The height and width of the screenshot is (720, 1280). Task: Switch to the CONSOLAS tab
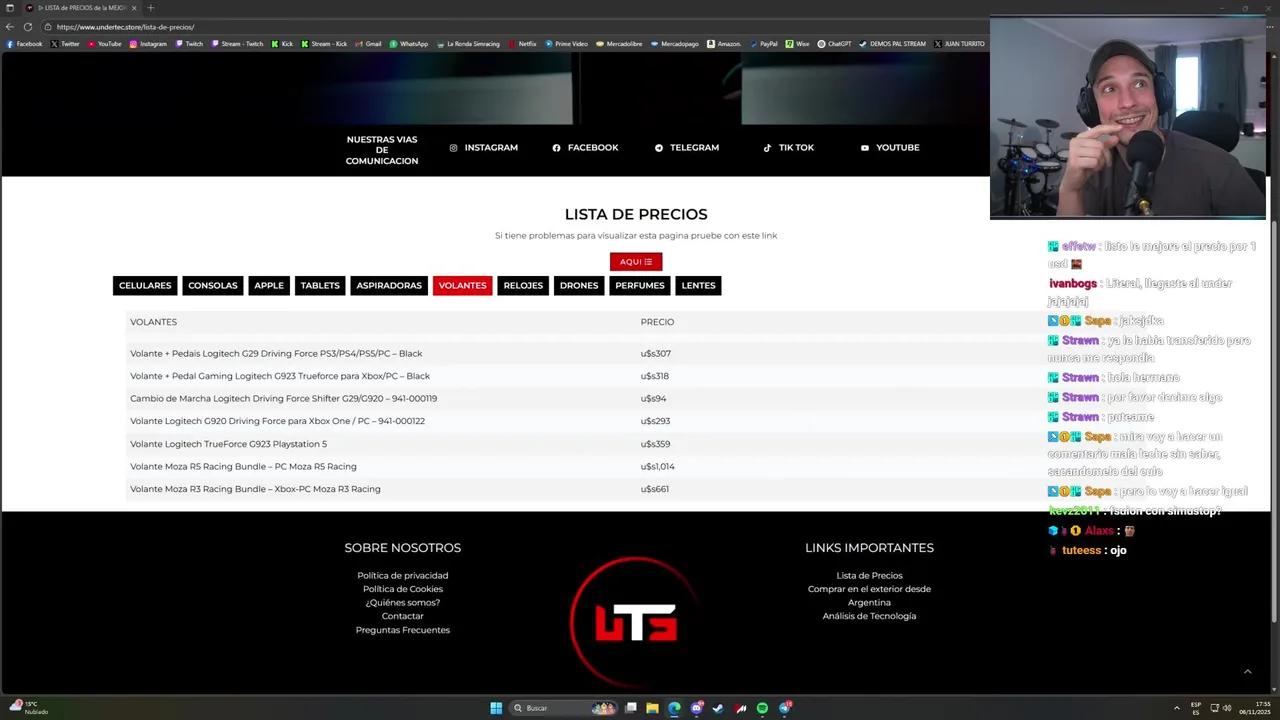(x=213, y=286)
